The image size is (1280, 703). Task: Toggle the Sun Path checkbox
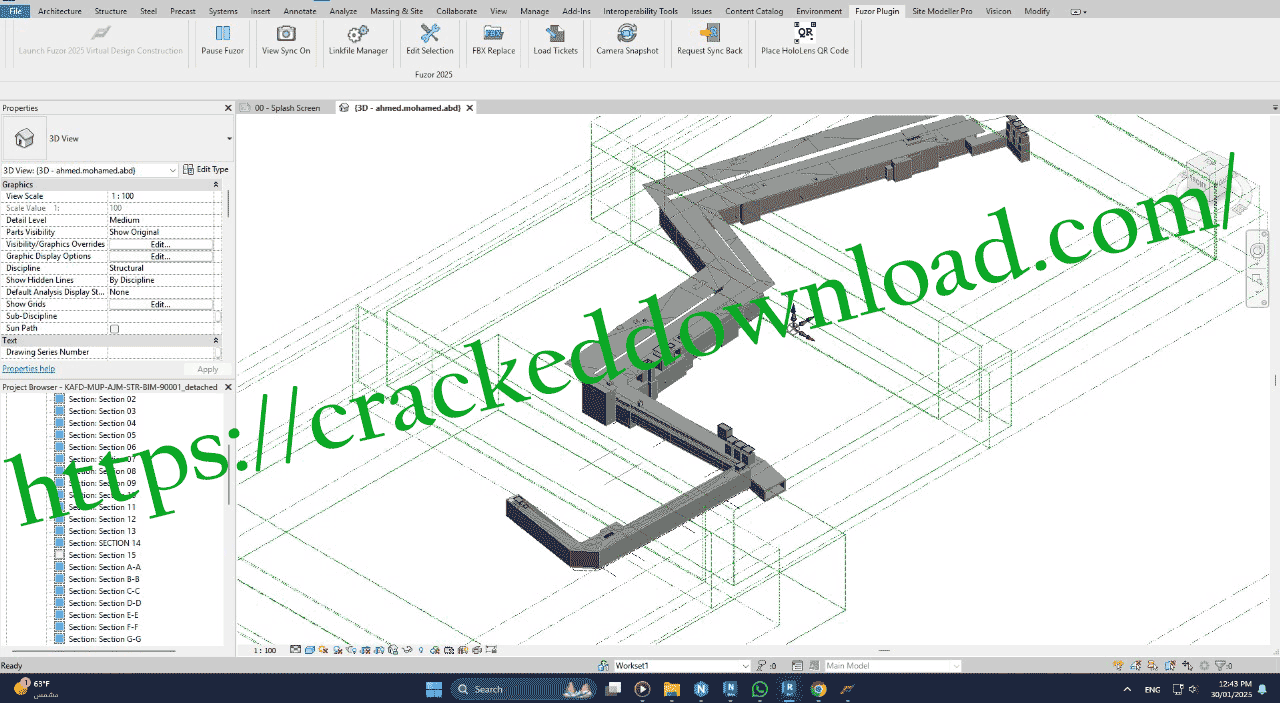(114, 328)
